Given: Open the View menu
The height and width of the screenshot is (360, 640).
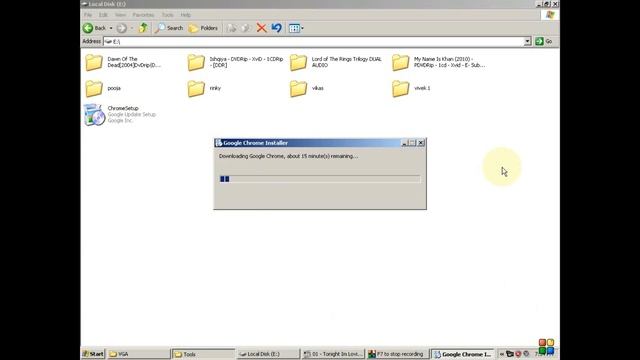Looking at the screenshot, I should [120, 15].
